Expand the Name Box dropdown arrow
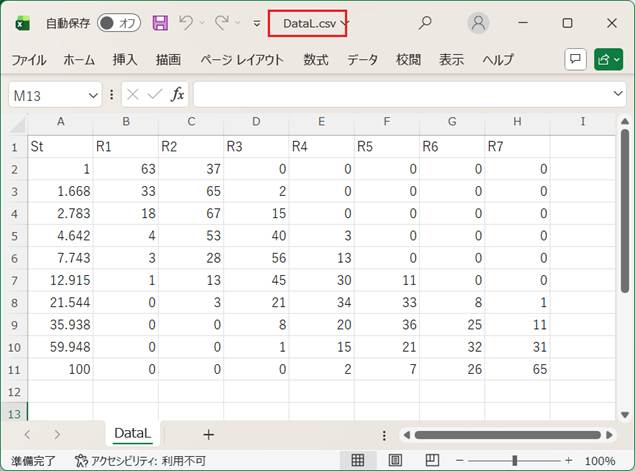Viewport: 635px width, 471px height. click(93, 94)
